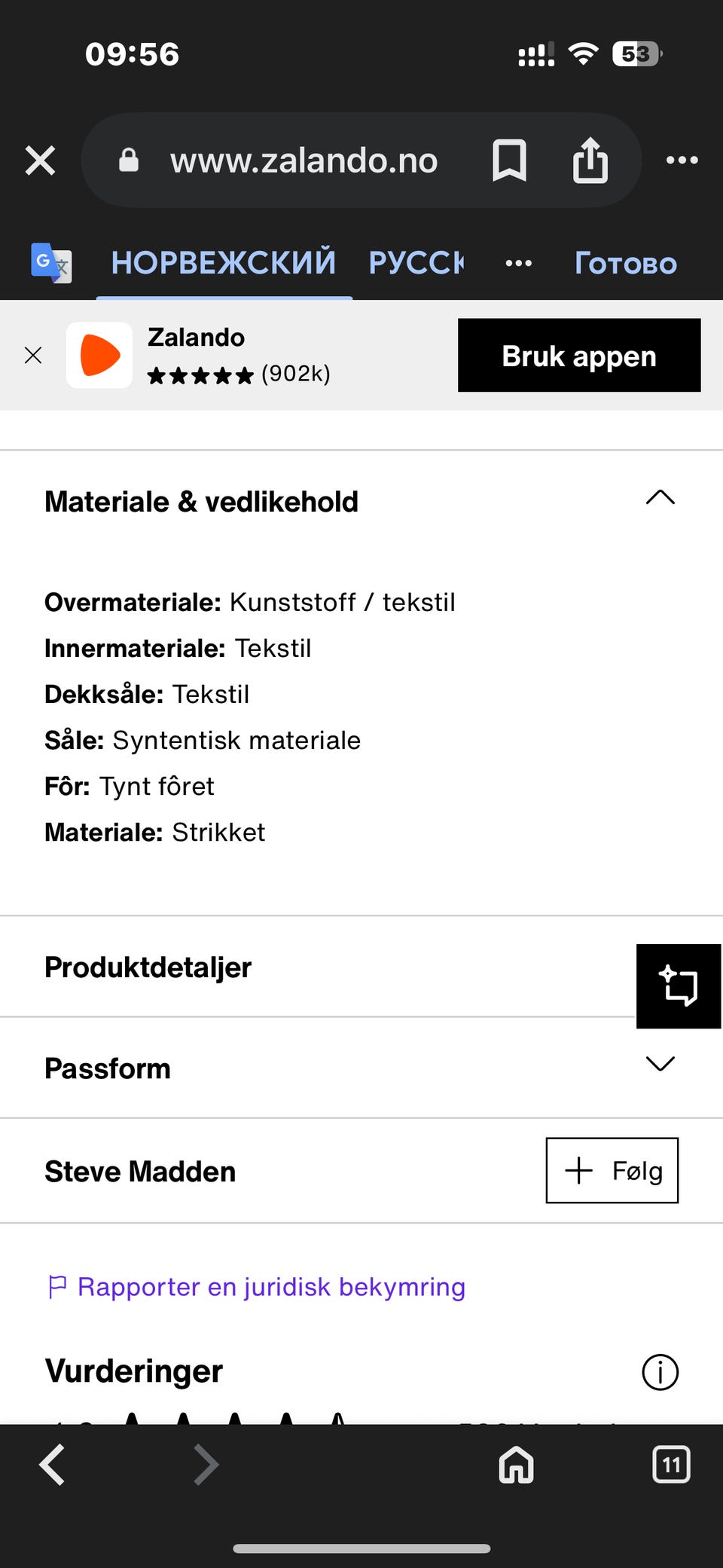Image resolution: width=723 pixels, height=1568 pixels.
Task: Follow the Steve Madden brand
Action: pos(612,1171)
